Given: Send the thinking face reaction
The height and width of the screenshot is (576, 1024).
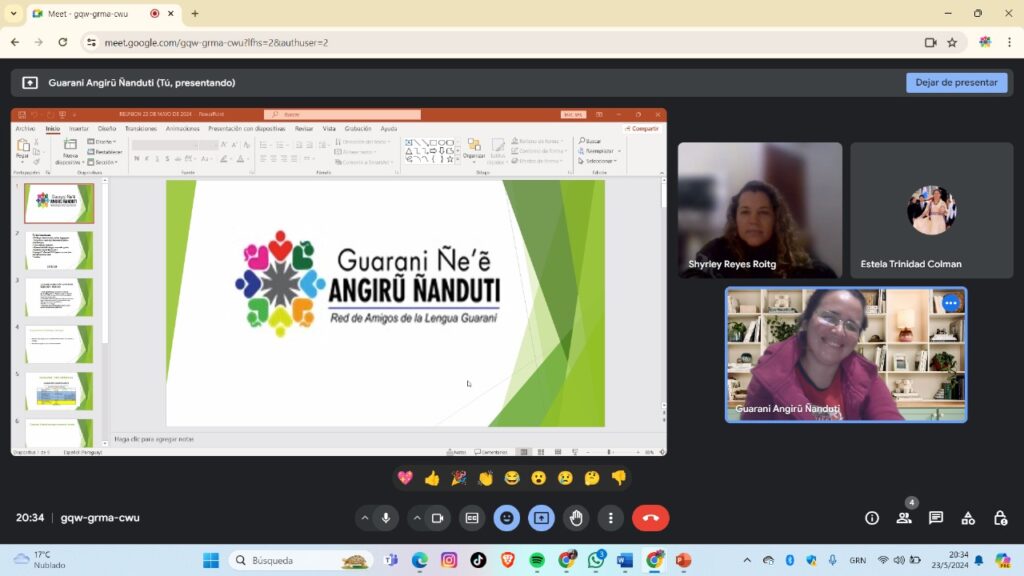Looking at the screenshot, I should pos(592,478).
